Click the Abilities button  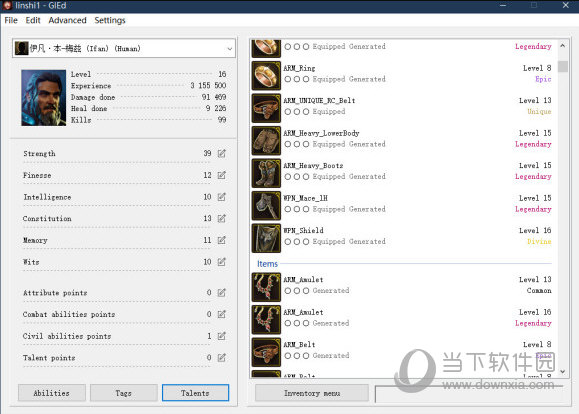pyautogui.click(x=52, y=393)
